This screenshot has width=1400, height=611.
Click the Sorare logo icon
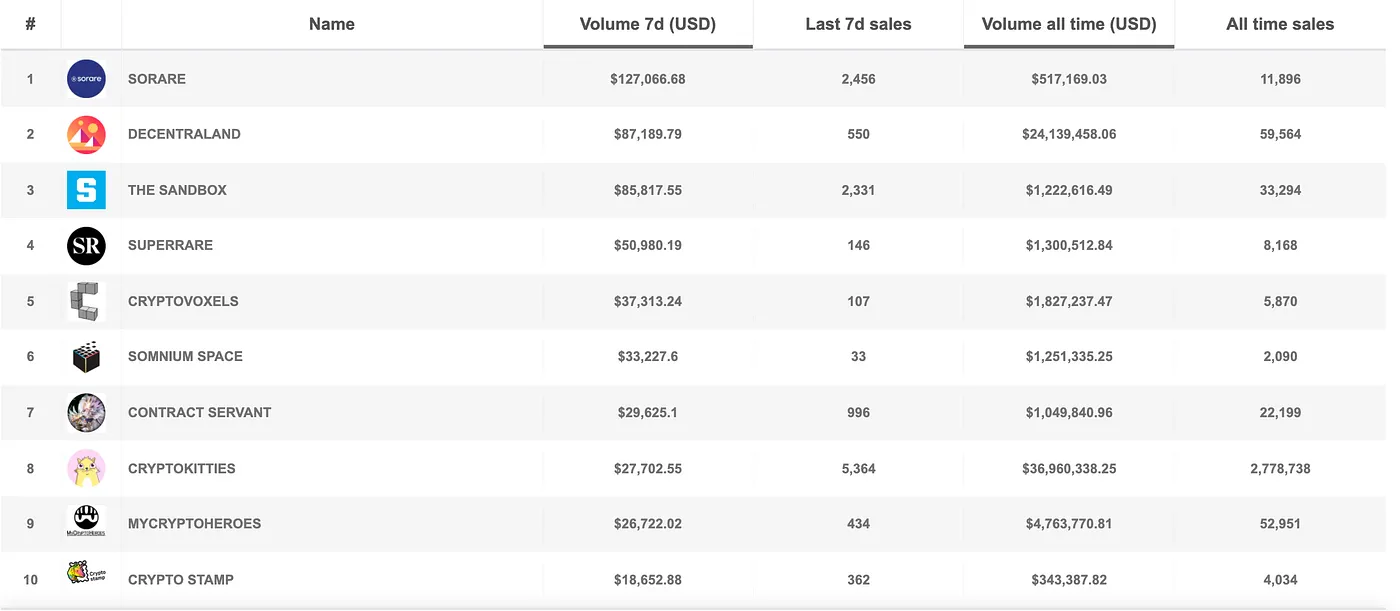(86, 79)
